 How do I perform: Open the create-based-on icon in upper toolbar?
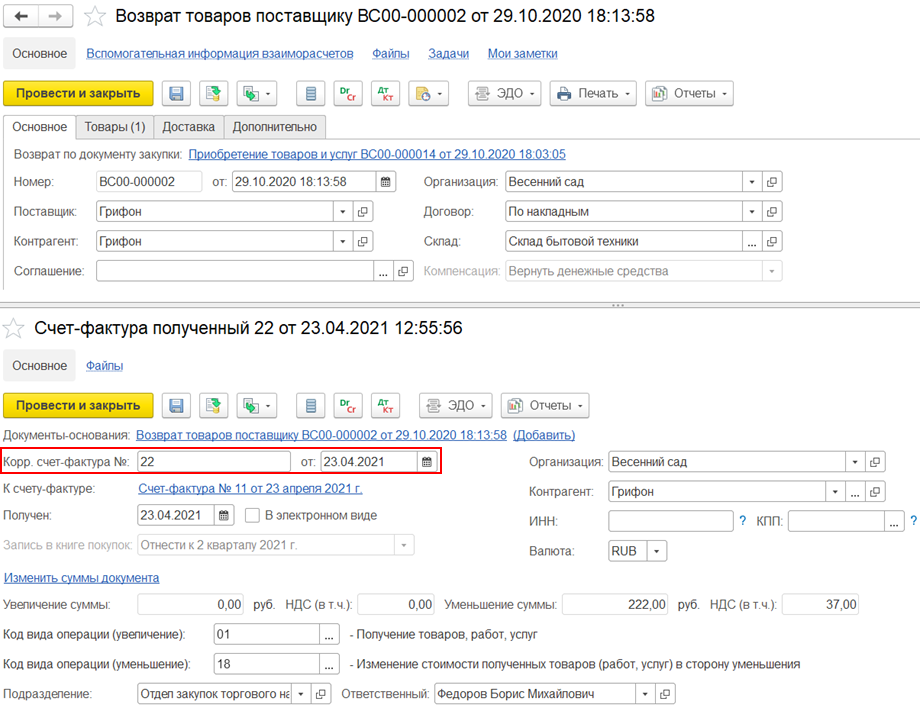click(x=257, y=93)
